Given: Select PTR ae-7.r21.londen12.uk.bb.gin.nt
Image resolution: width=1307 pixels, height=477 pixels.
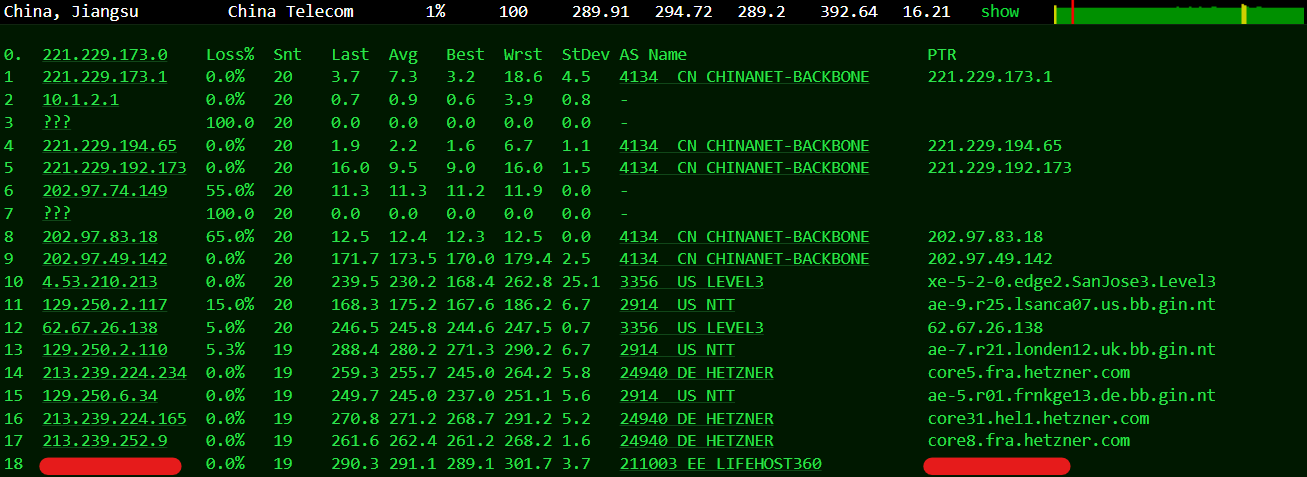Looking at the screenshot, I should [1072, 350].
